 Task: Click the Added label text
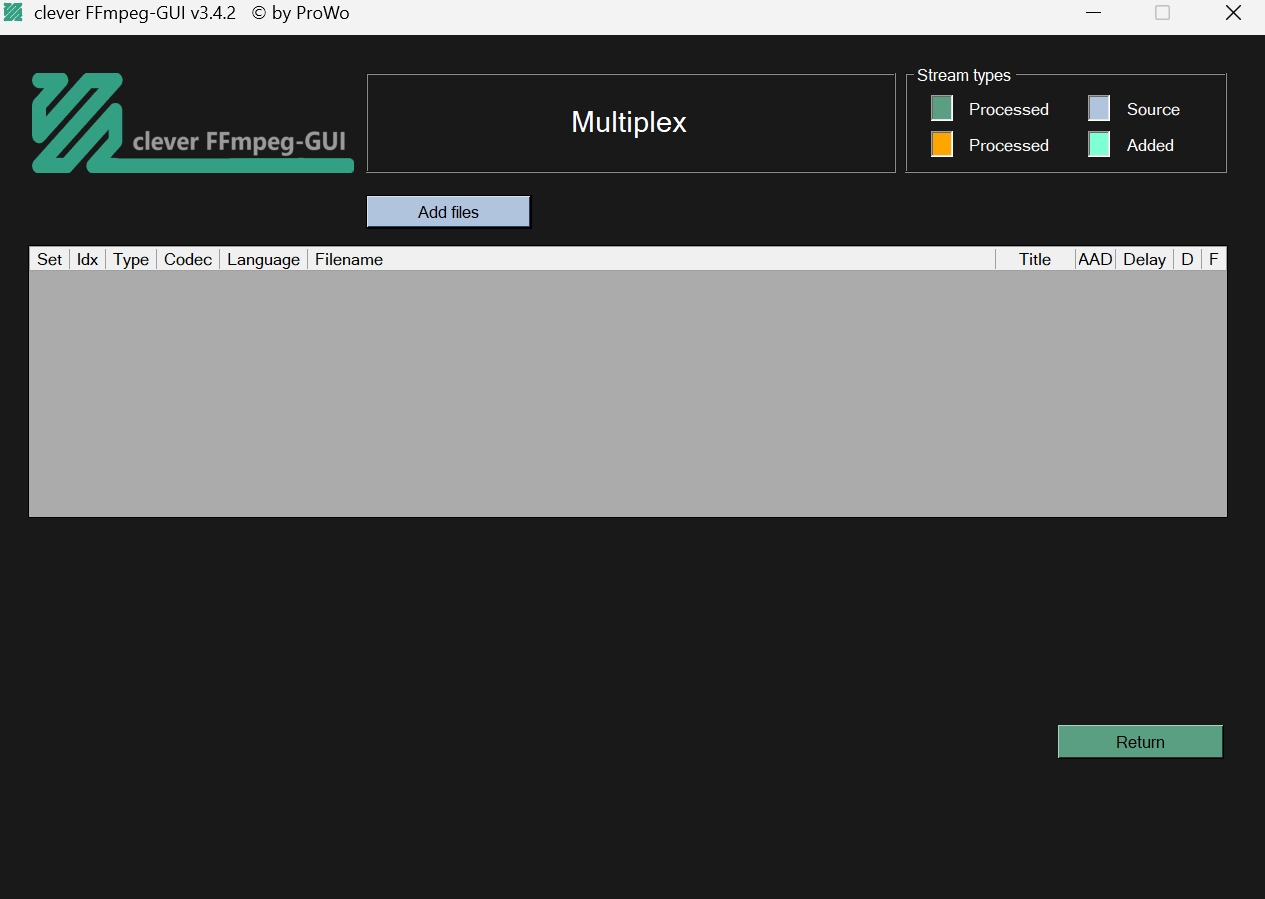pos(1150,145)
